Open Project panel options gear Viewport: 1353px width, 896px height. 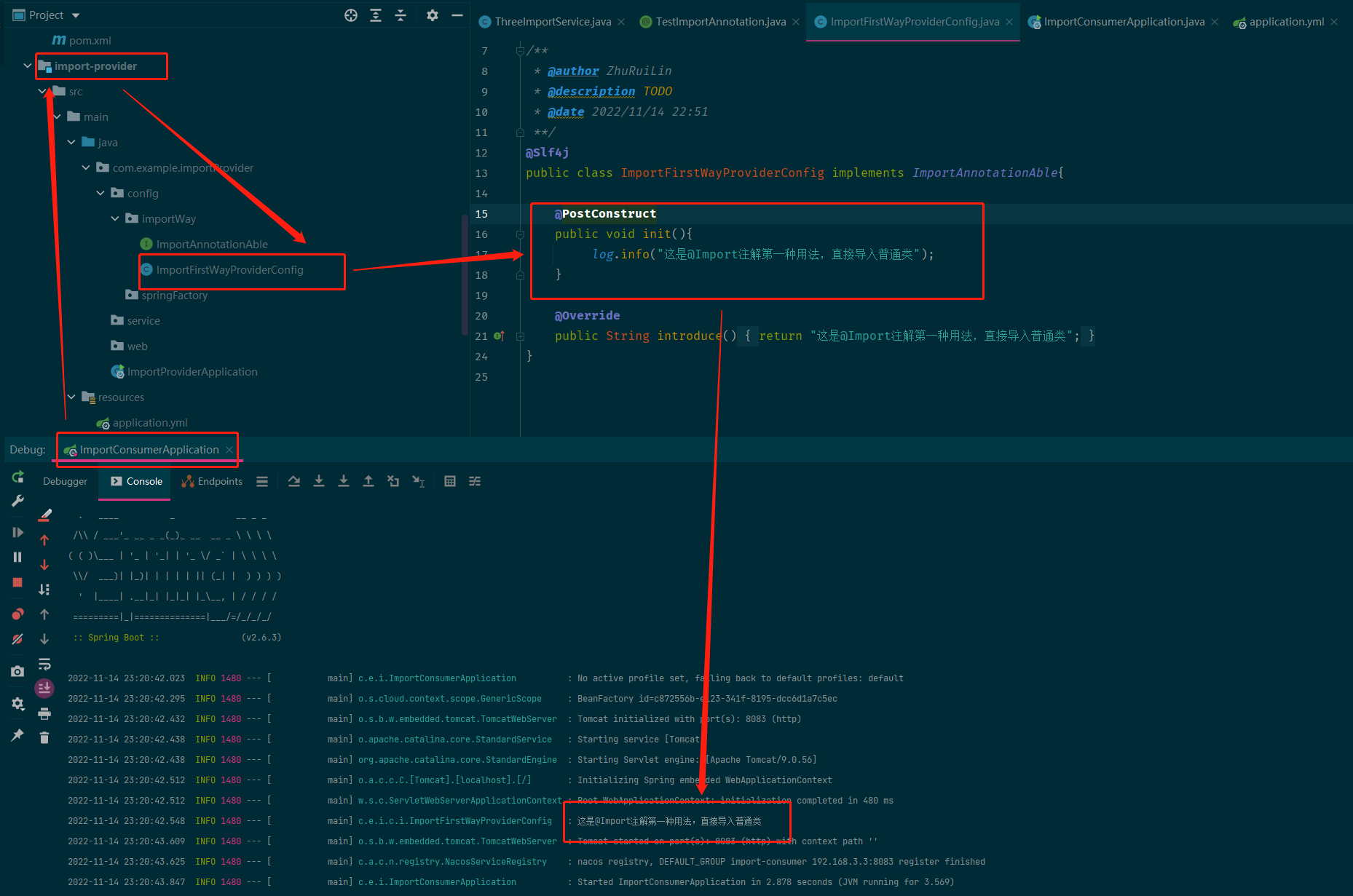pyautogui.click(x=433, y=15)
